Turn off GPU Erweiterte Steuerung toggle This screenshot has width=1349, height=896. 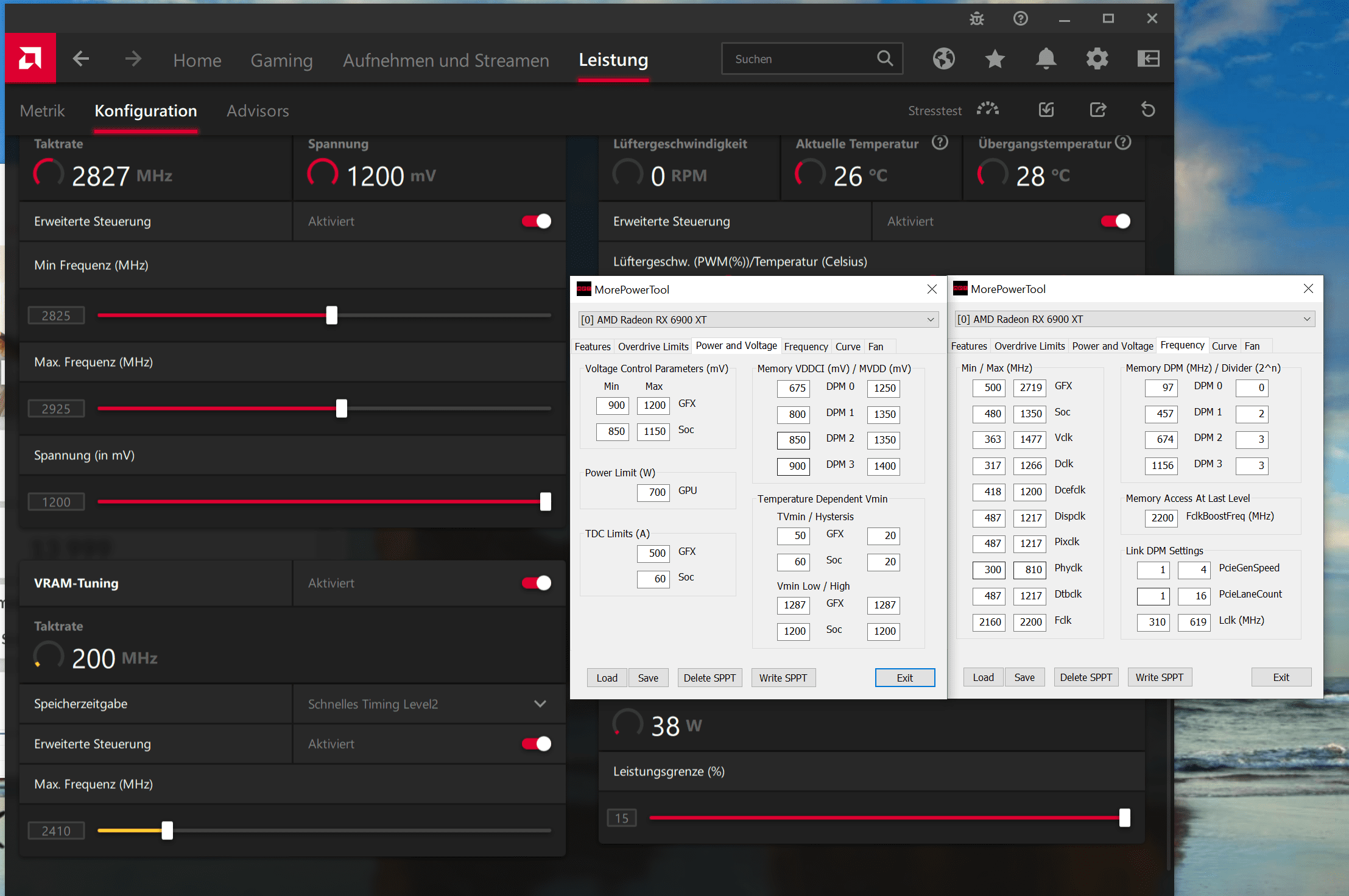537,221
